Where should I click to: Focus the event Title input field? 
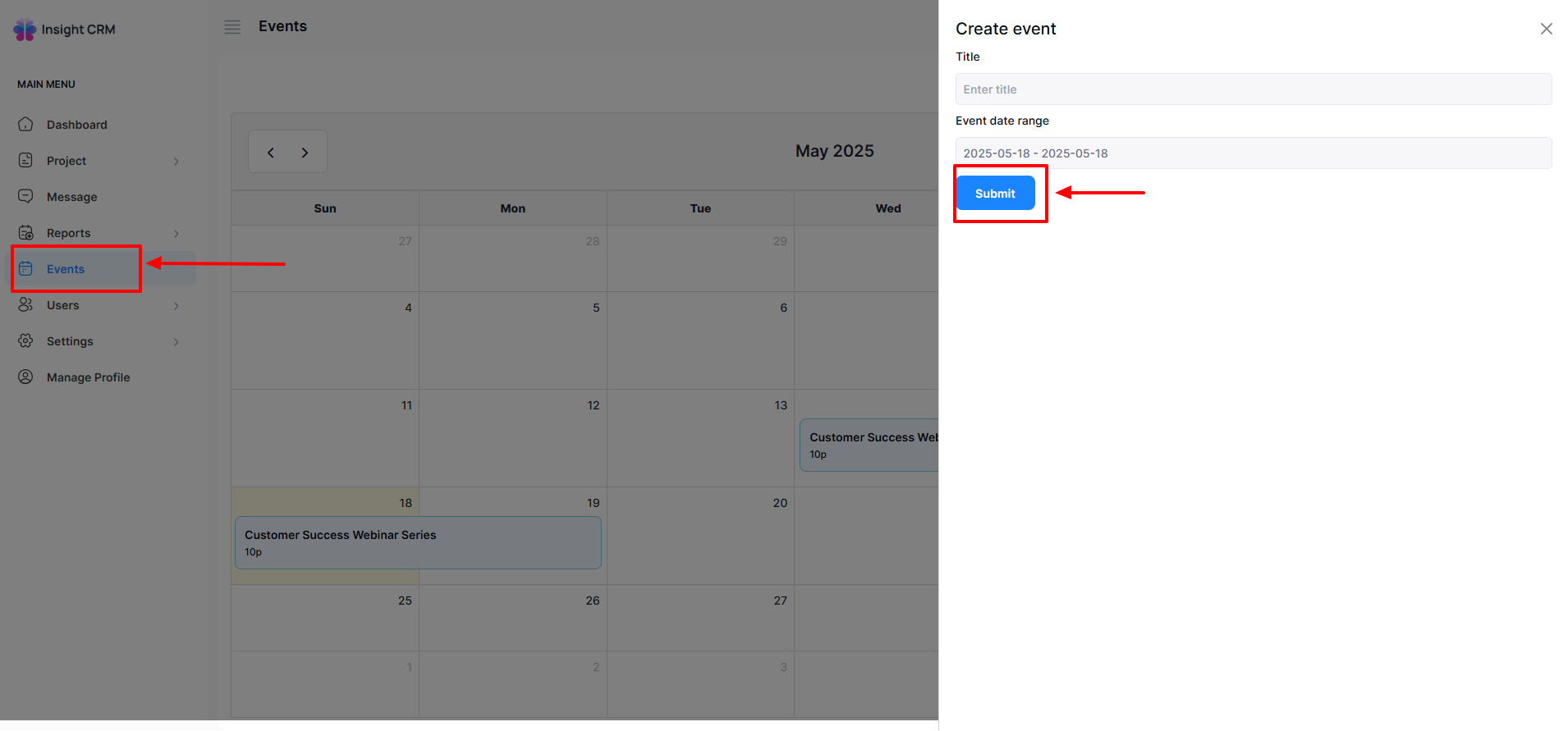1253,89
